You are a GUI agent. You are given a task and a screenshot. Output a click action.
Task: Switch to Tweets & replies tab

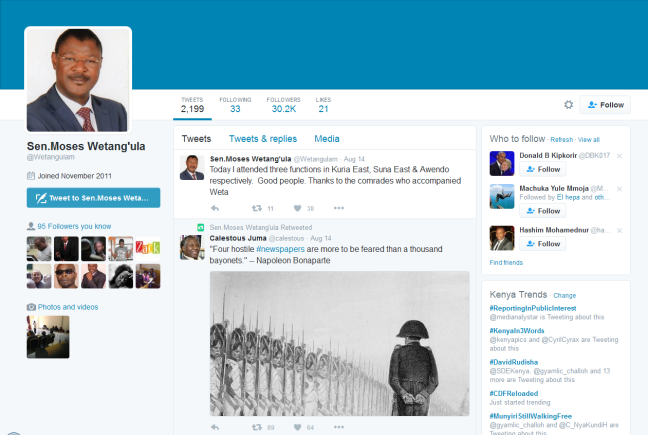pyautogui.click(x=263, y=139)
